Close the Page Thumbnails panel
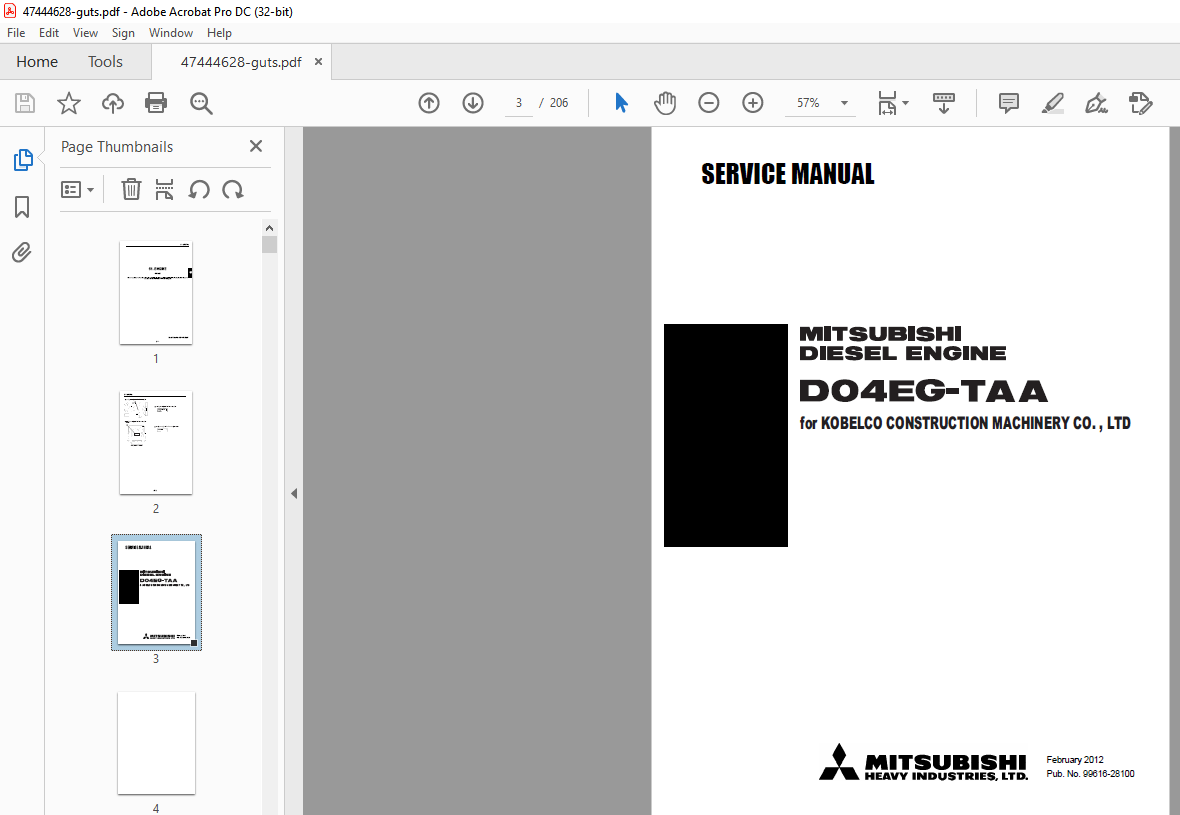 [x=256, y=146]
